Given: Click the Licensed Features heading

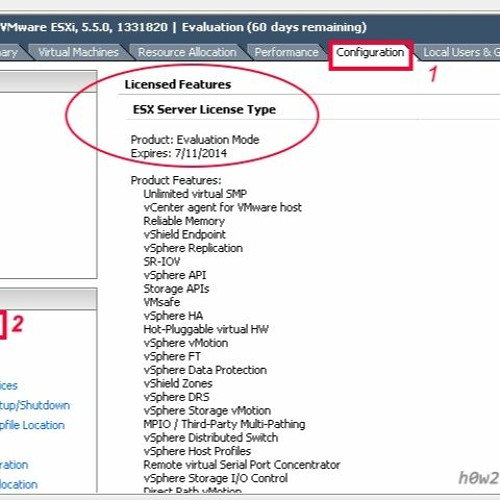Looking at the screenshot, I should click(178, 85).
